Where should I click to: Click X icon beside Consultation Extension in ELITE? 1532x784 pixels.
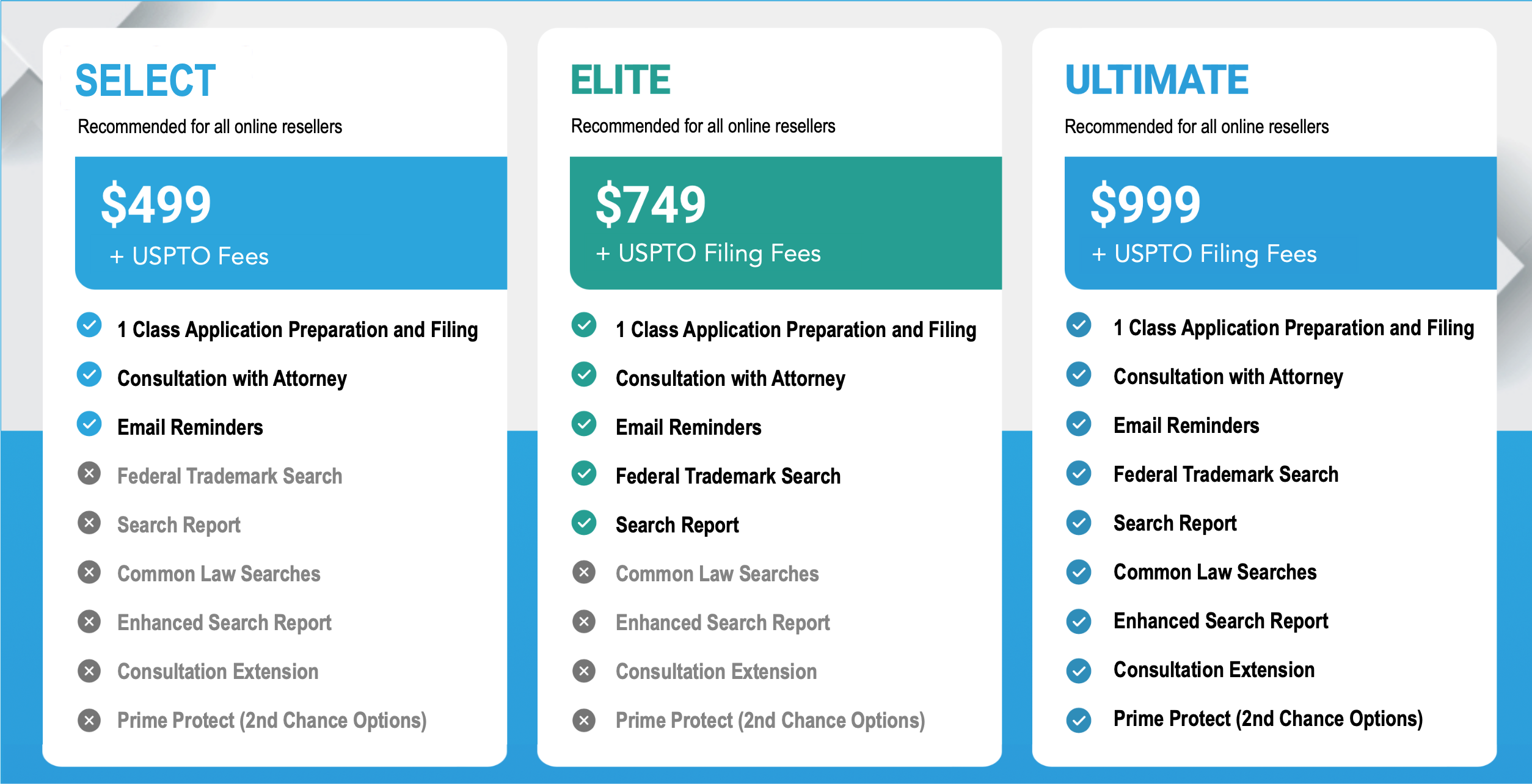click(584, 670)
